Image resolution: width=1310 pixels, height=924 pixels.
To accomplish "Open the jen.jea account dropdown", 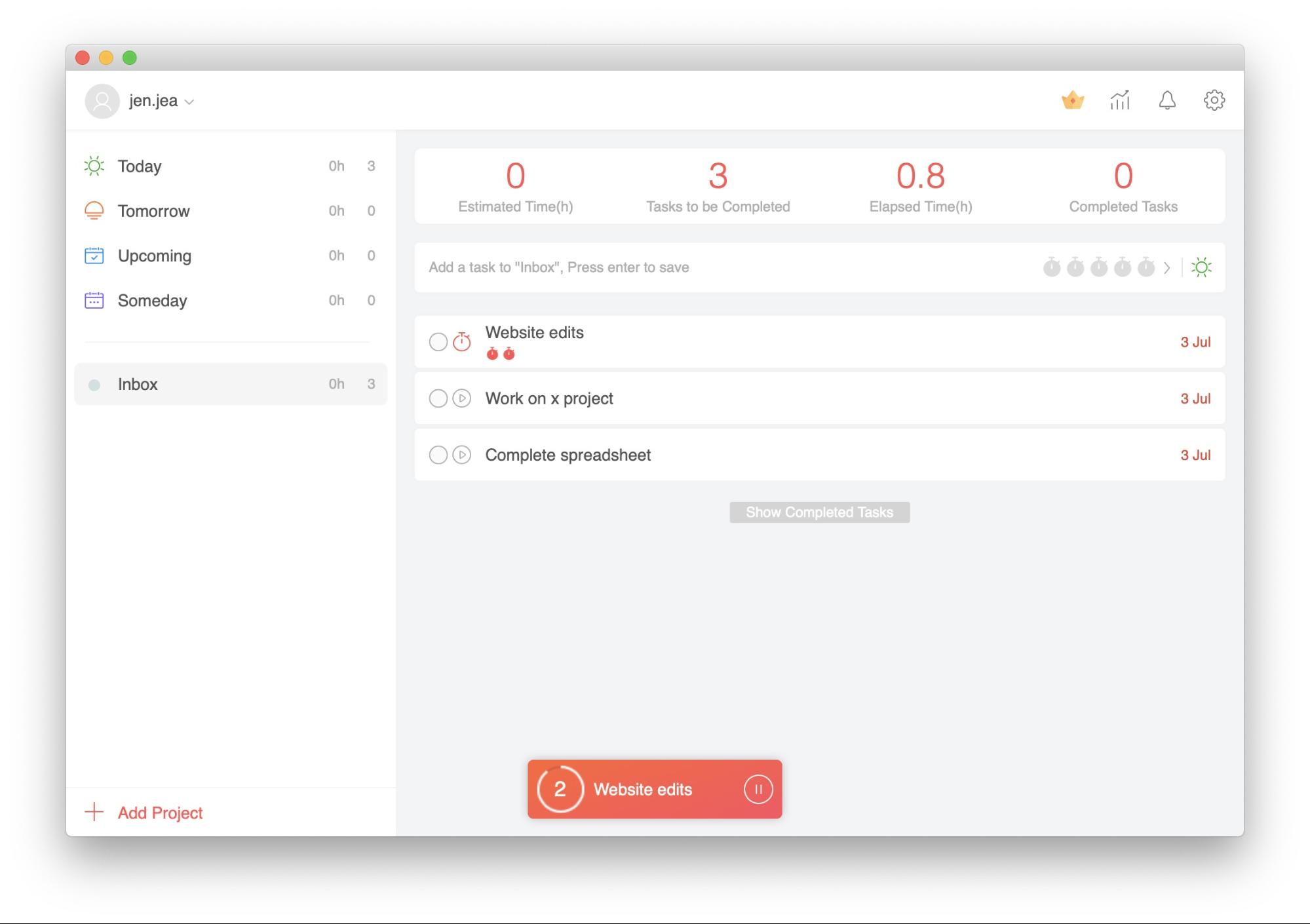I will point(161,101).
